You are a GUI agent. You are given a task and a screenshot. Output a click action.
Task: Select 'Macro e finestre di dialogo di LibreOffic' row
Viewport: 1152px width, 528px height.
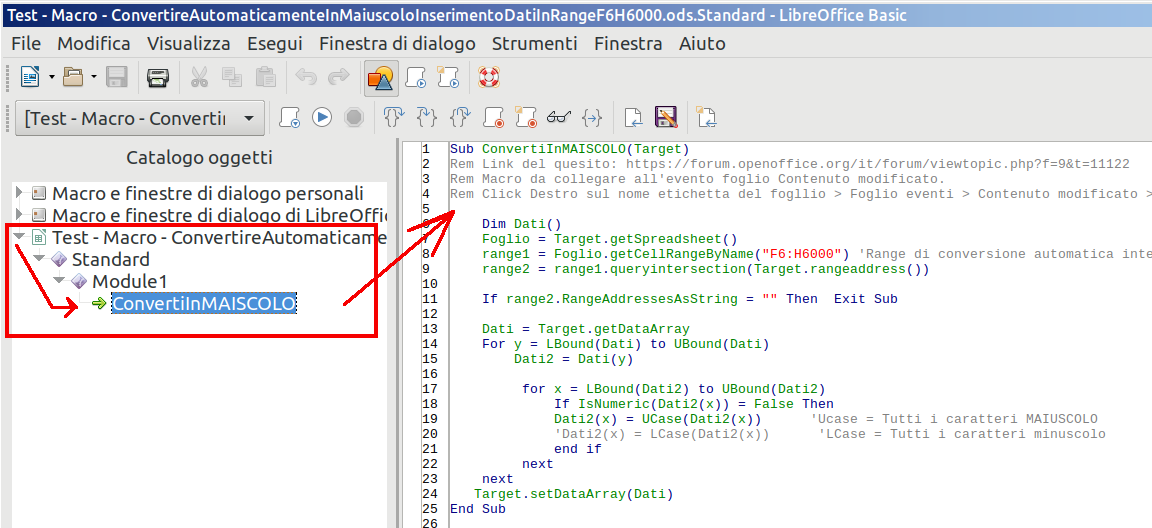tap(219, 215)
